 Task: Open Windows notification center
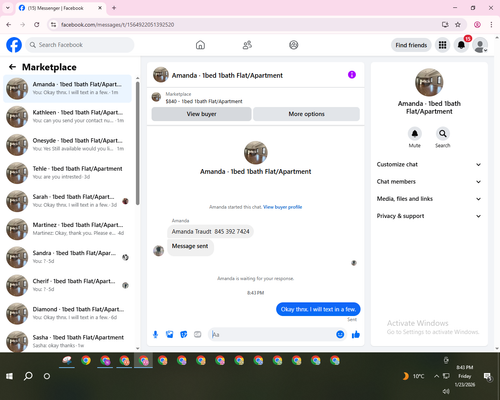coord(488,377)
